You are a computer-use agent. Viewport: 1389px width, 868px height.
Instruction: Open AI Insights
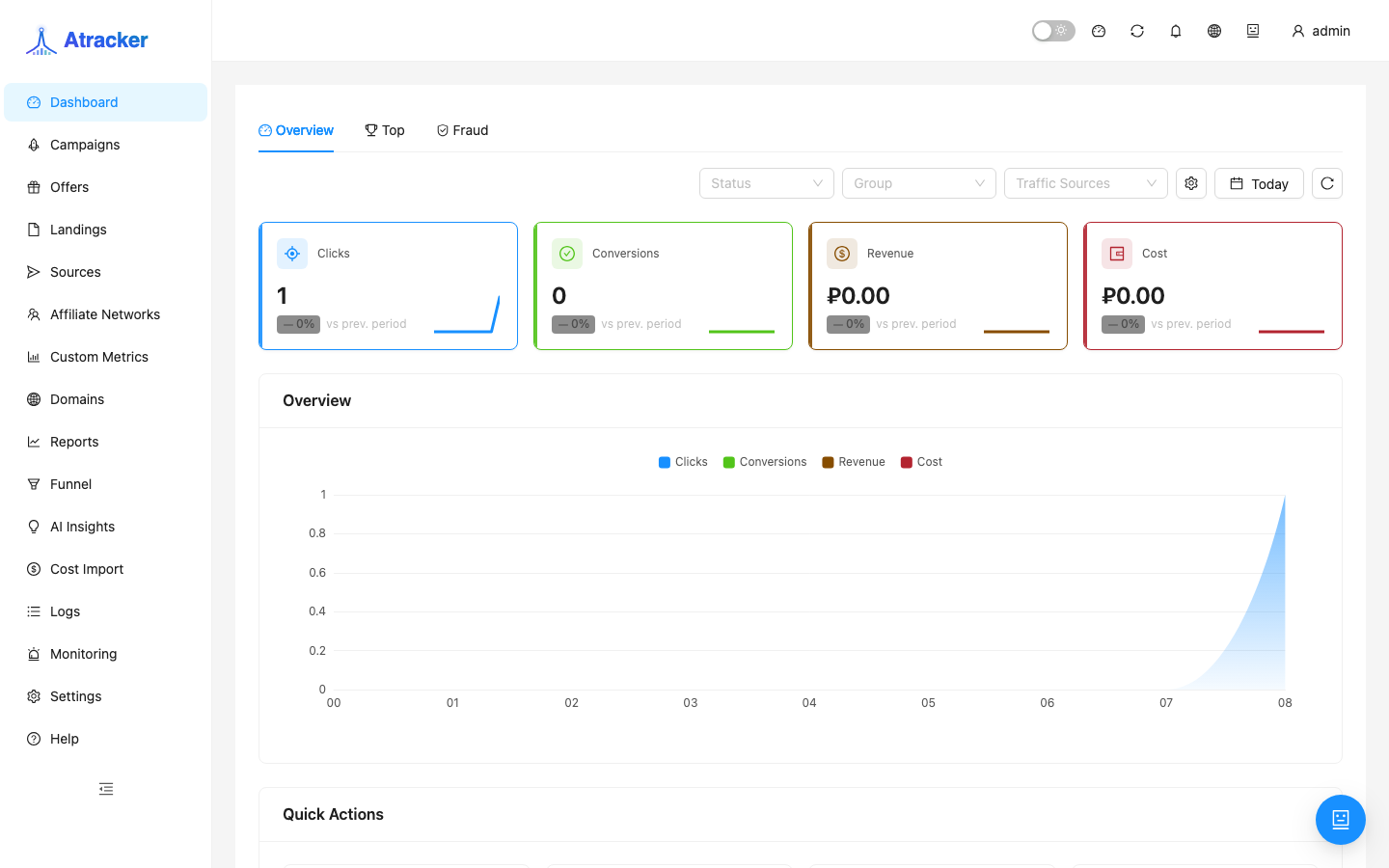click(106, 527)
